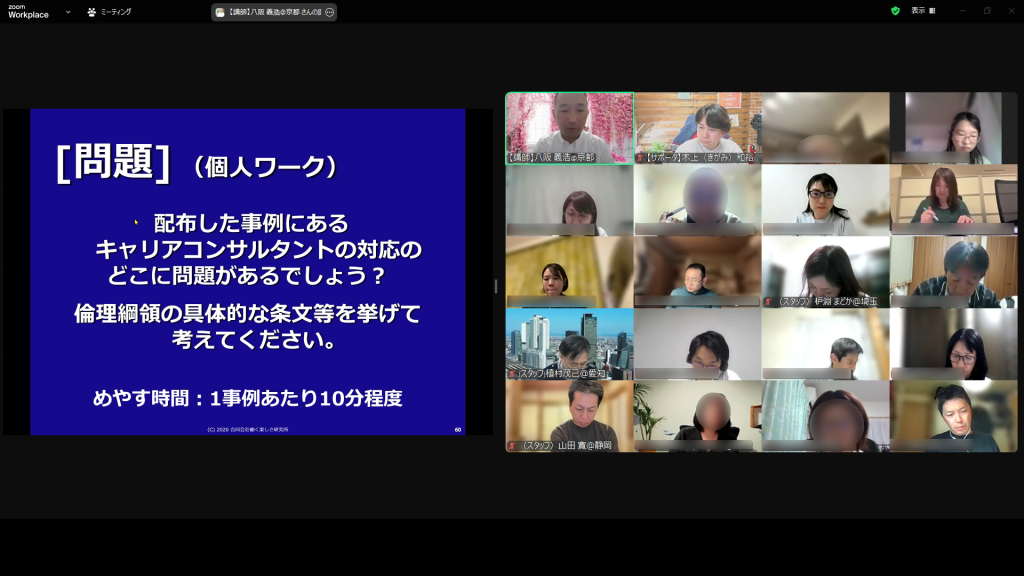
Task: Click the Zoom Workplace logo
Action: coord(27,11)
